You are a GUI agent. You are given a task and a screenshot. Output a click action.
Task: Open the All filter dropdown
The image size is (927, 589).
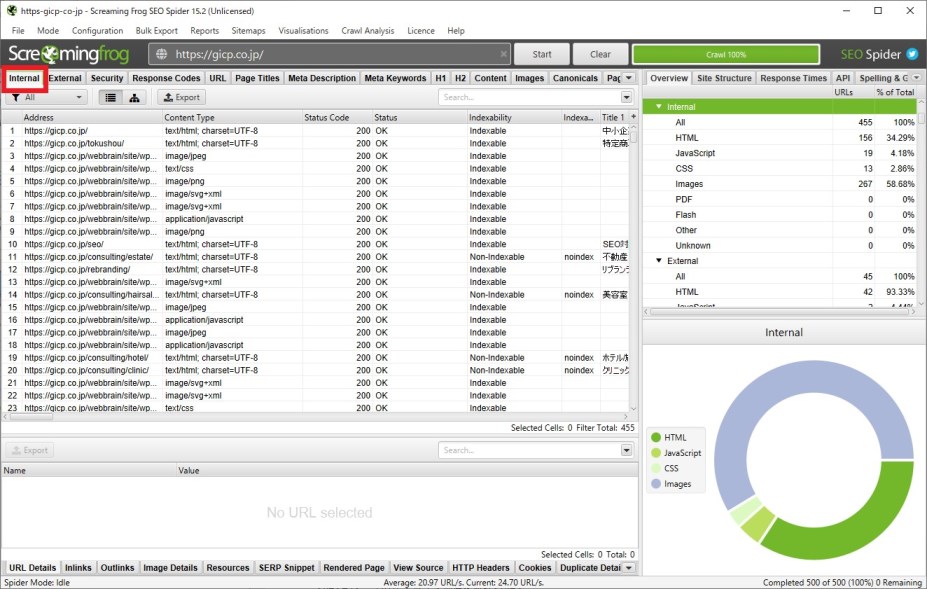[x=47, y=98]
